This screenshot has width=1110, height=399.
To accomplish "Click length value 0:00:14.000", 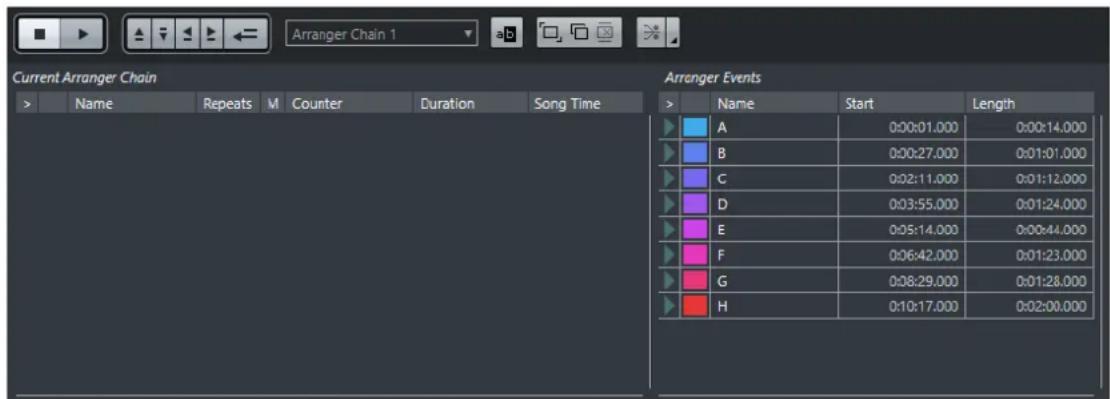I will tap(1051, 127).
